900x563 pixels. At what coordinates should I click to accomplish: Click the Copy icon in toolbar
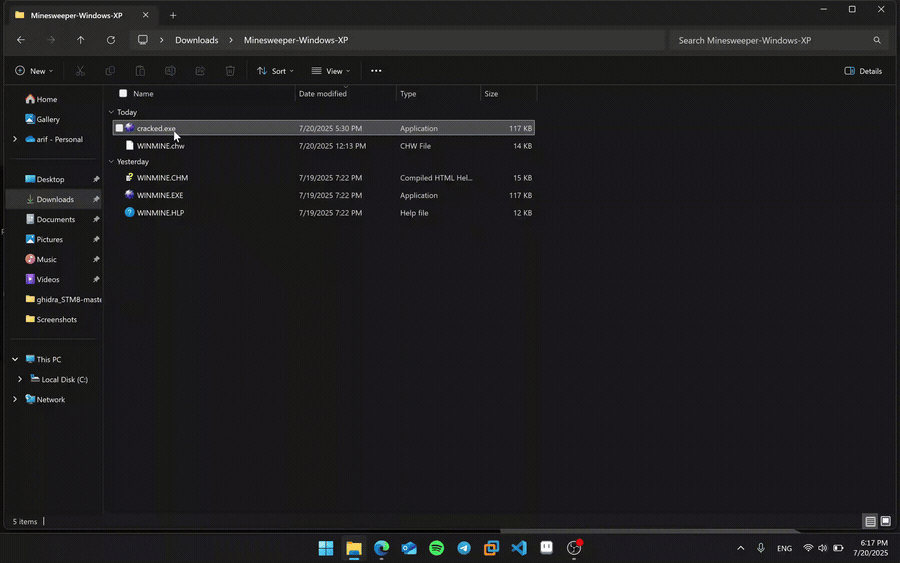pos(110,71)
